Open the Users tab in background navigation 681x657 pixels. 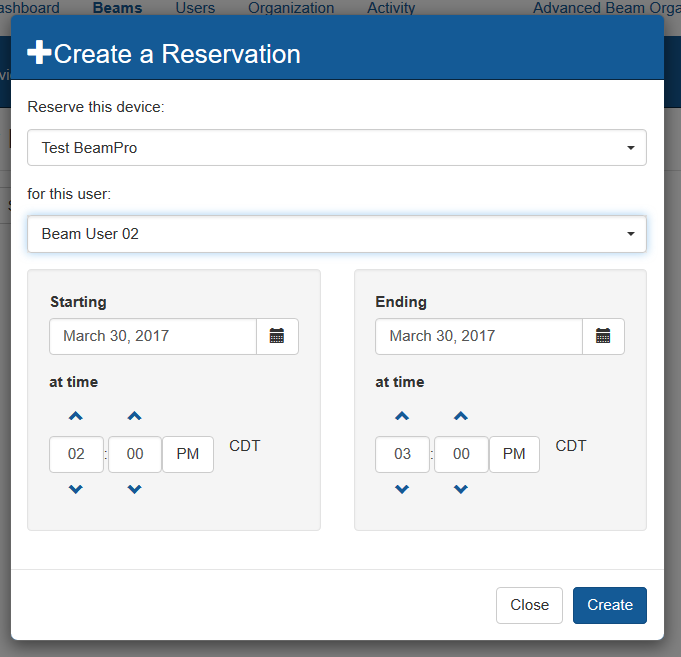(195, 8)
